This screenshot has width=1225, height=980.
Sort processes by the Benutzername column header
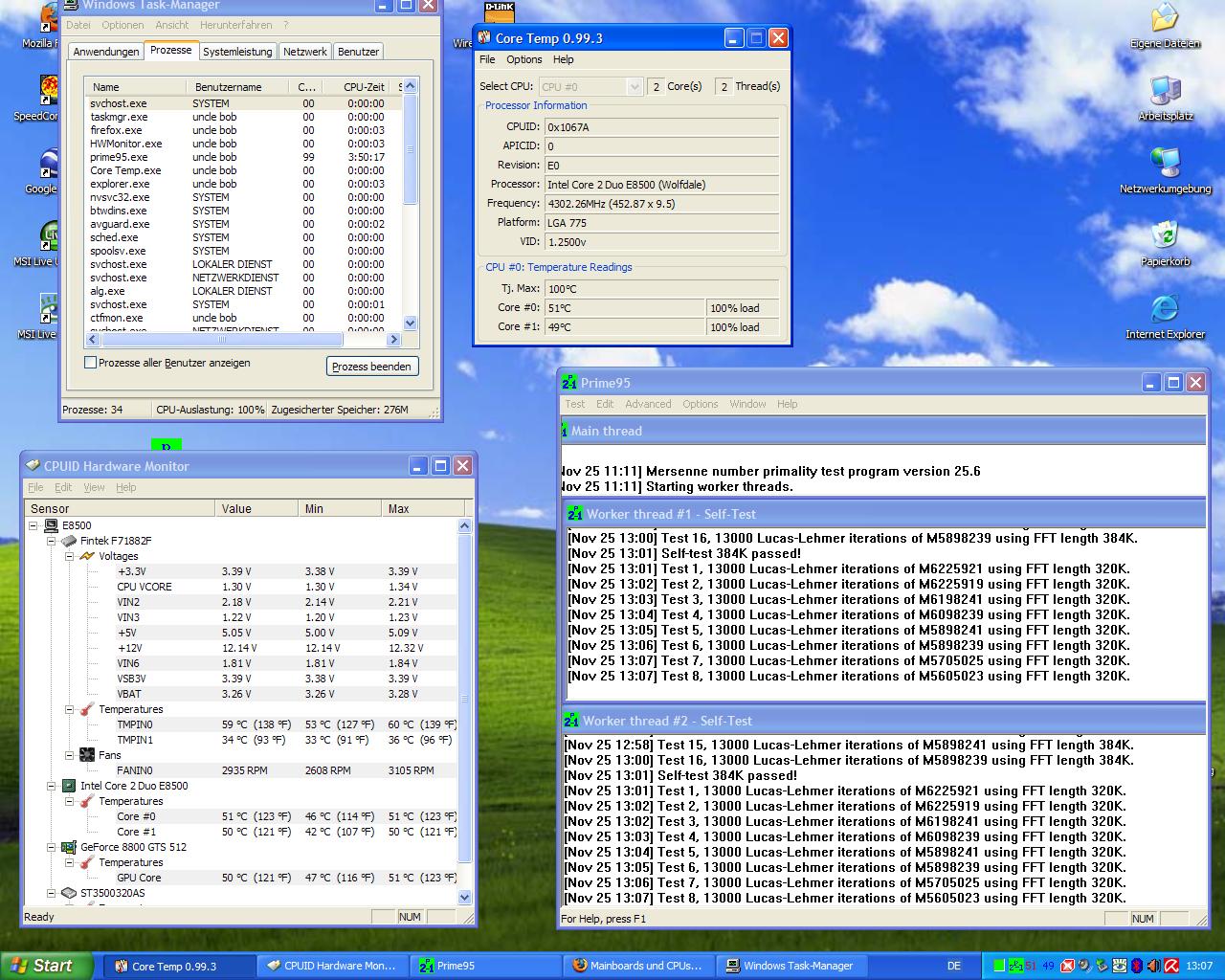click(x=237, y=87)
